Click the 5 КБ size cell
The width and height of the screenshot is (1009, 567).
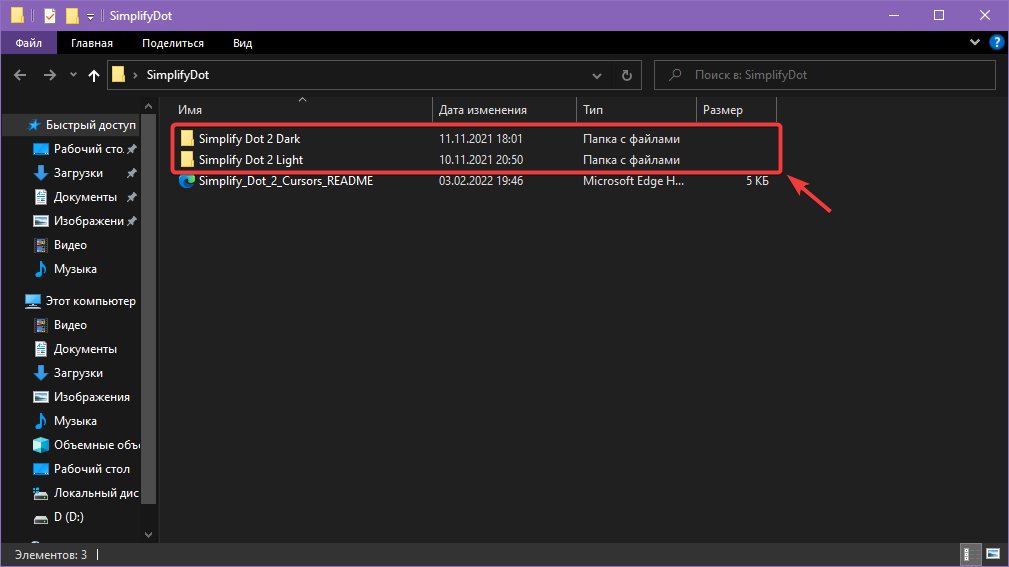pos(757,181)
